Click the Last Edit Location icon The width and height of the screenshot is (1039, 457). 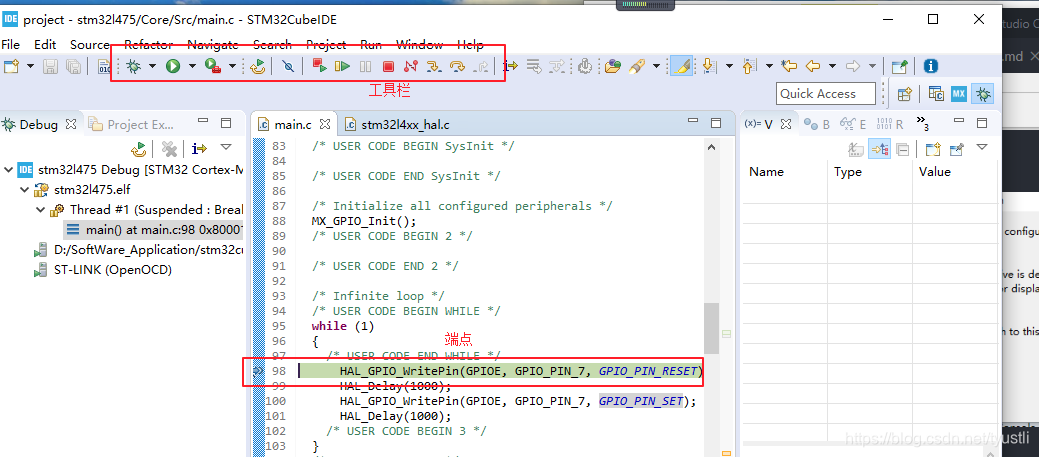[x=789, y=66]
